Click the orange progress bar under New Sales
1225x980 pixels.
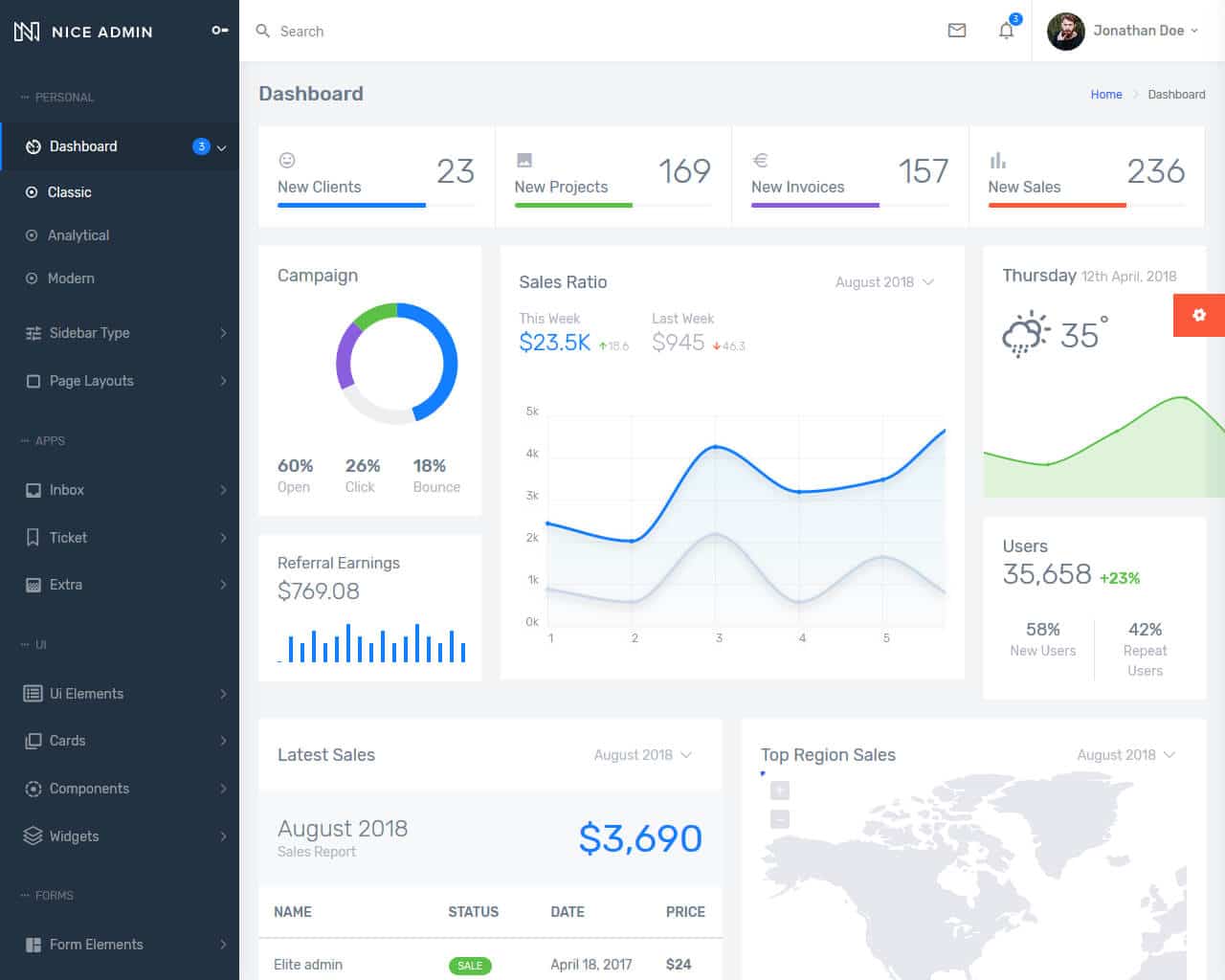click(1057, 203)
